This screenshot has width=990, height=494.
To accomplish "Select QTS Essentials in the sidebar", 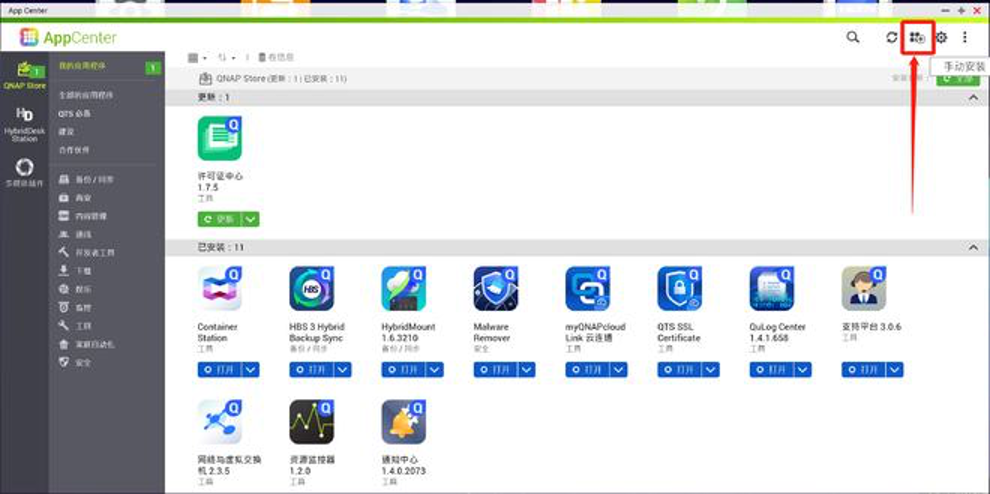I will [x=75, y=114].
